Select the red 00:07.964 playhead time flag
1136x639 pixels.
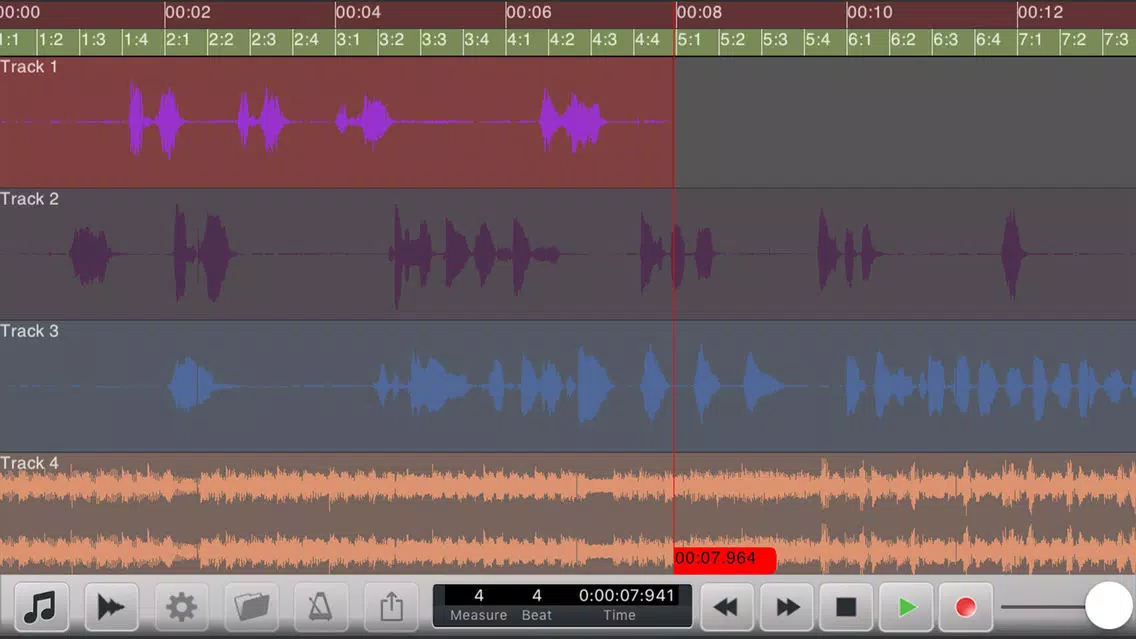click(x=724, y=559)
